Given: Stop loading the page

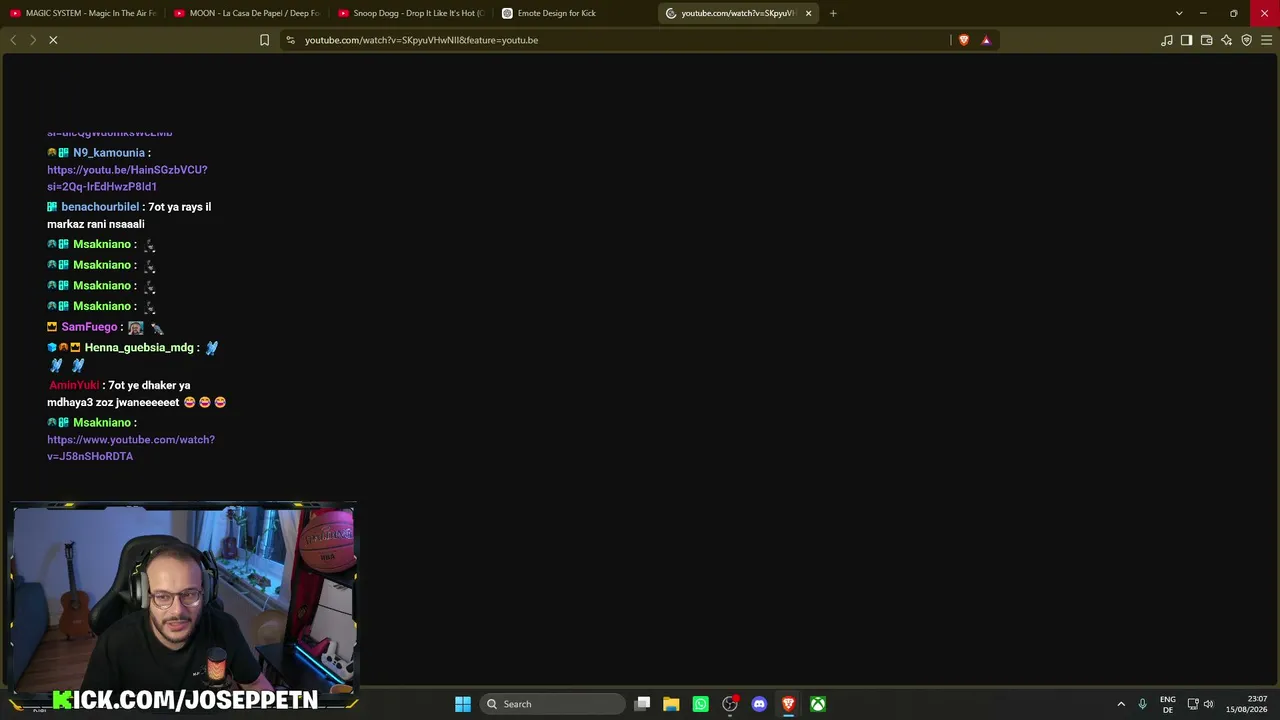Looking at the screenshot, I should click(x=53, y=40).
